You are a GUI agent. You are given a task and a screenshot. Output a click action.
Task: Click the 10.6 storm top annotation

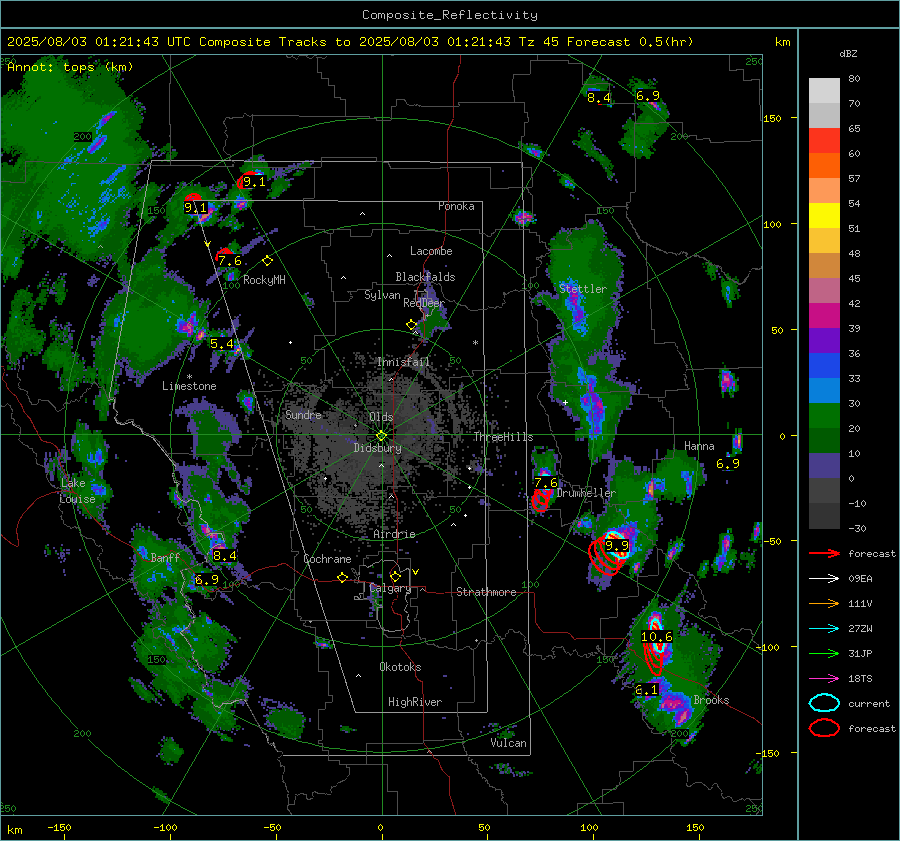pyautogui.click(x=657, y=637)
